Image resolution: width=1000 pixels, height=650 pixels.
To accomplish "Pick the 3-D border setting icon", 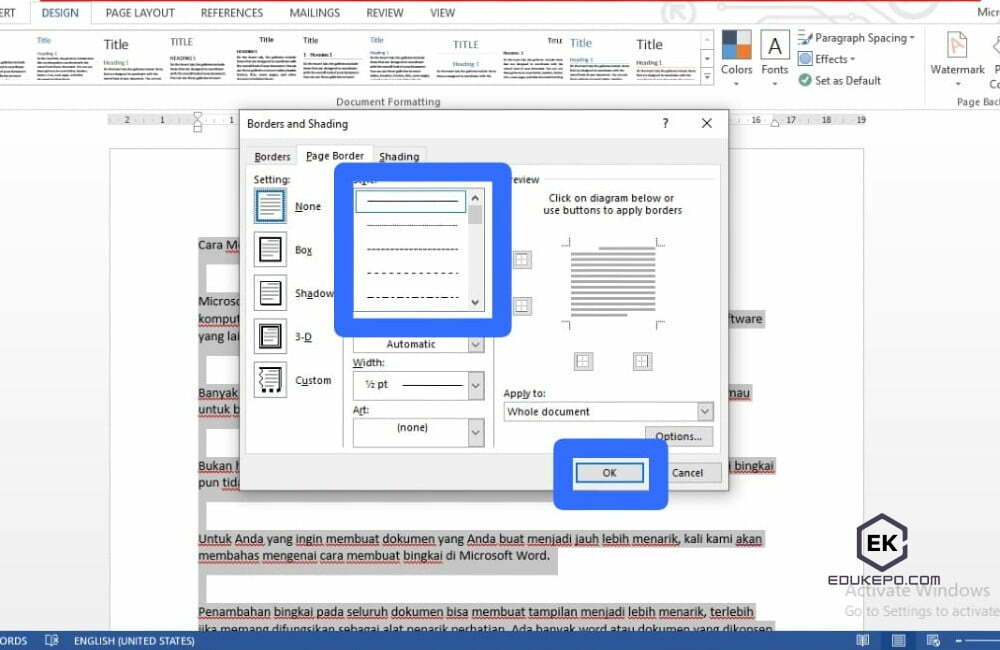I will click(x=270, y=336).
